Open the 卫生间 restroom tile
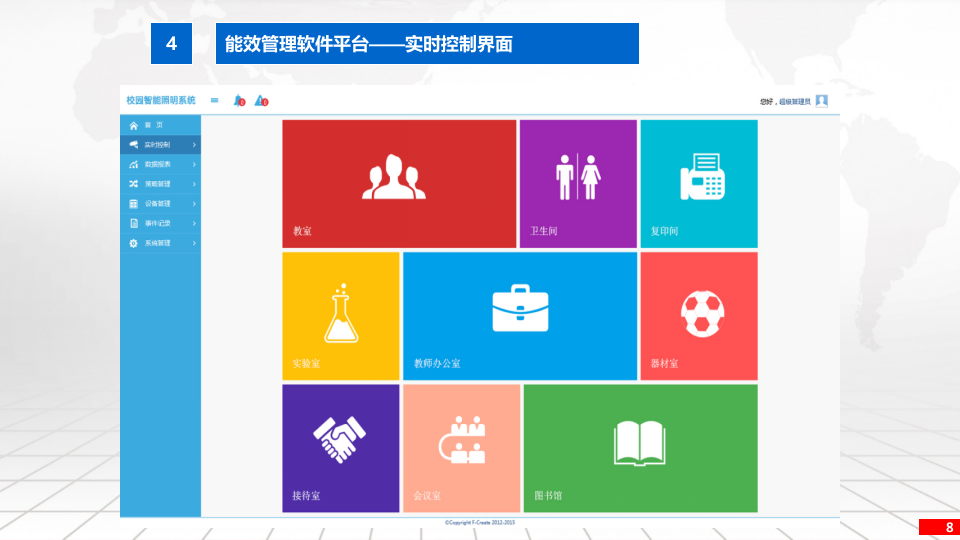 click(x=578, y=184)
